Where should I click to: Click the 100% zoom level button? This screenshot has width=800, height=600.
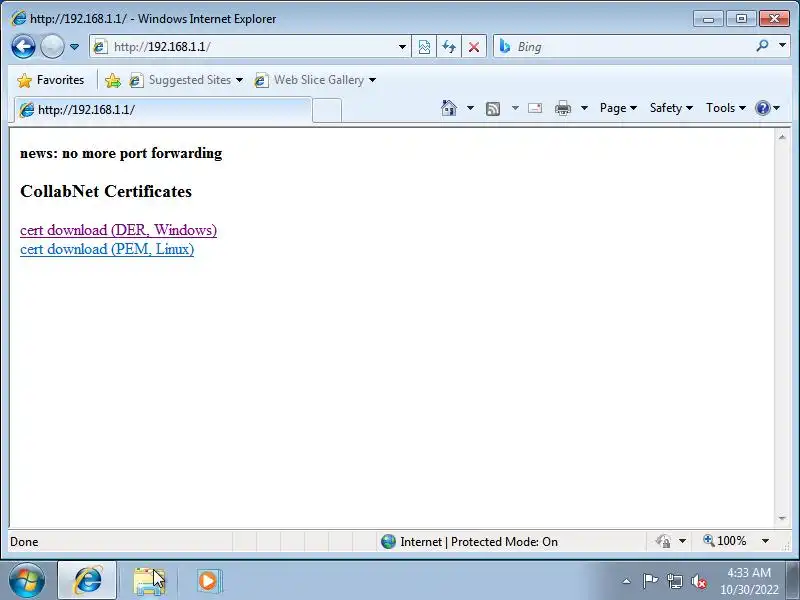pos(724,541)
